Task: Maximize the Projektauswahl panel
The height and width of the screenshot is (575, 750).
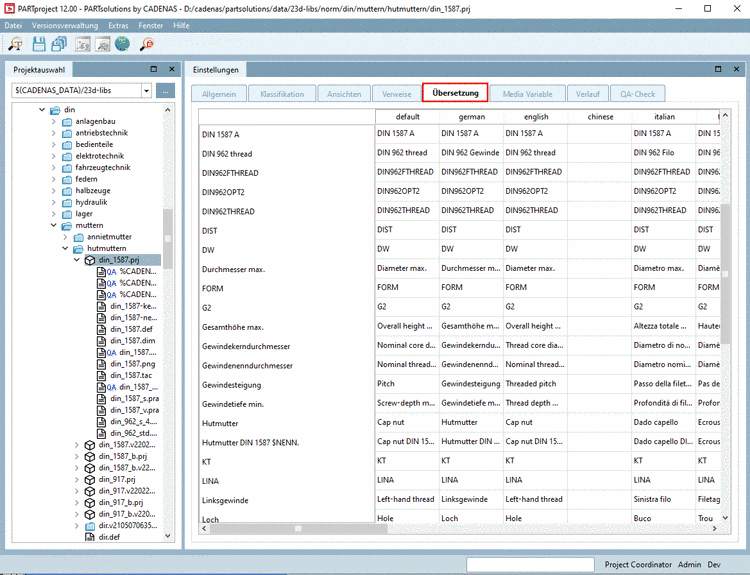Action: coord(153,69)
